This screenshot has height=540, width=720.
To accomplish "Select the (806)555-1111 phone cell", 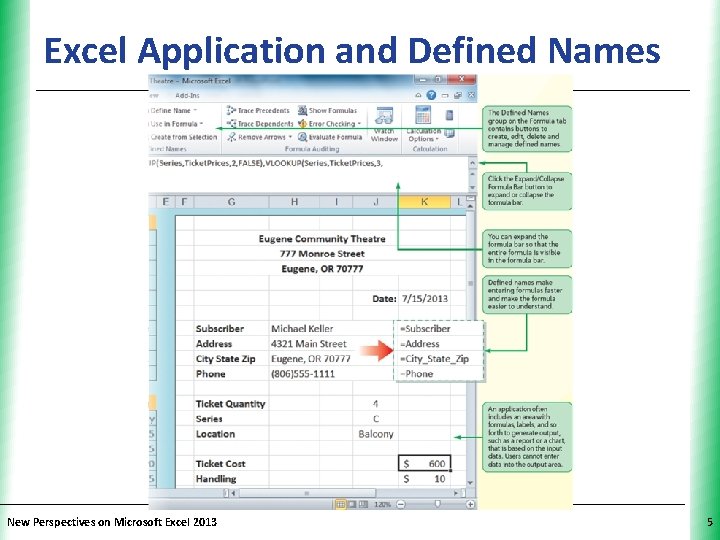I will (x=303, y=374).
